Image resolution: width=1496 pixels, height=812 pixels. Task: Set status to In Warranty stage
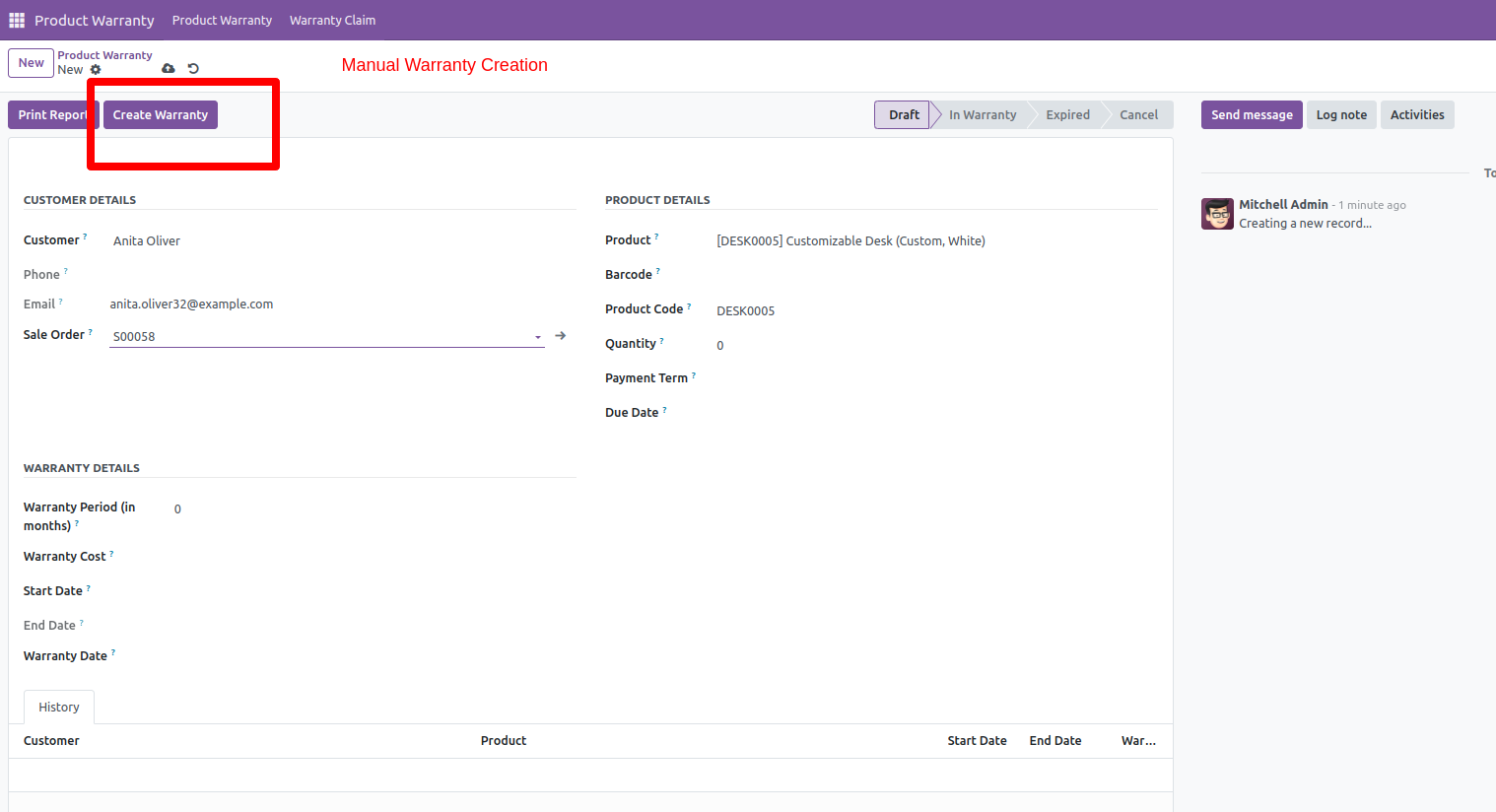pos(982,115)
